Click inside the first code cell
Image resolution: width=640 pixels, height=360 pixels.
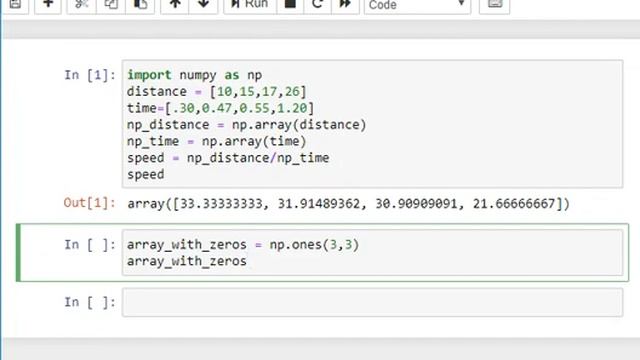click(372, 124)
